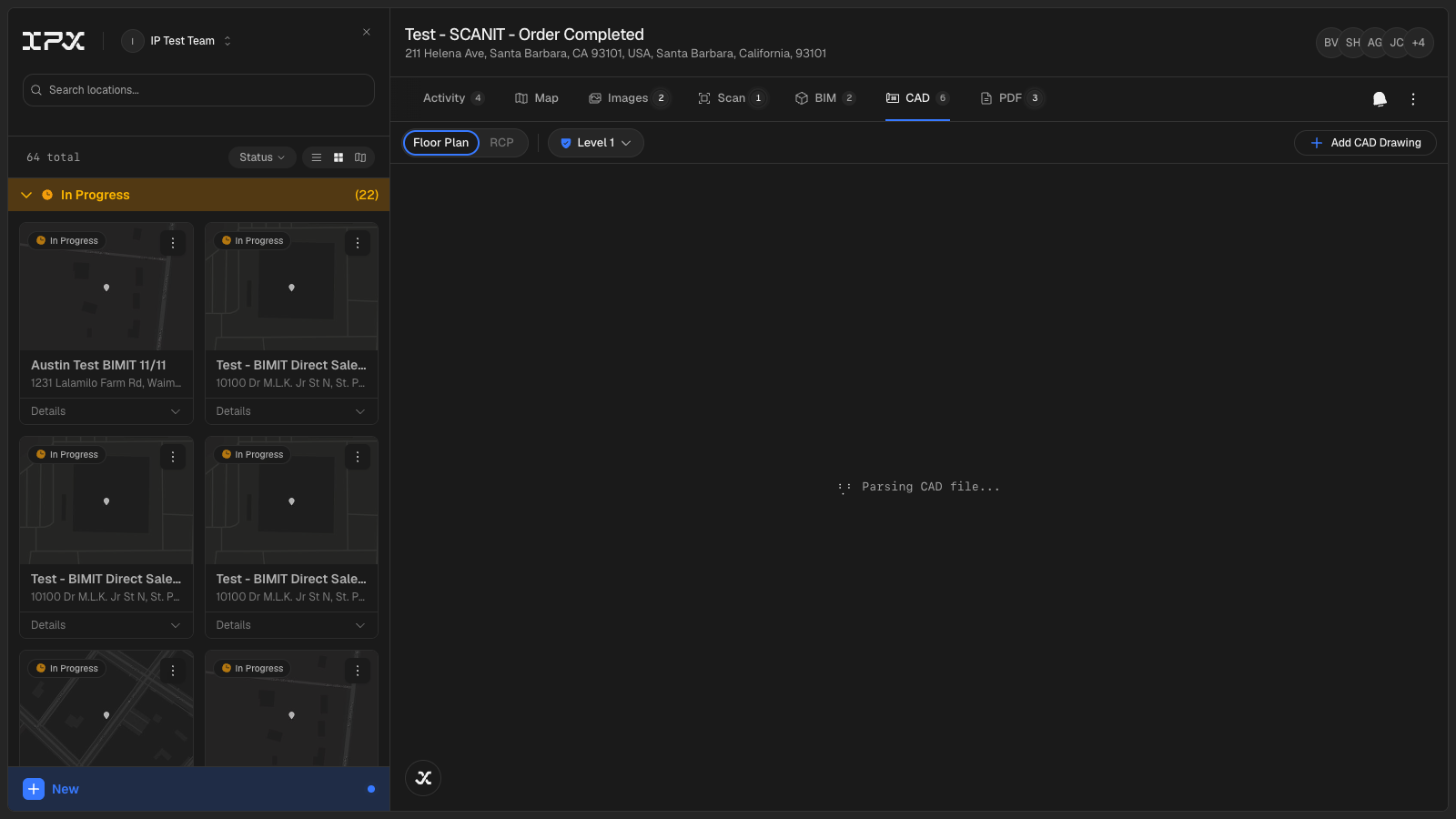The width and height of the screenshot is (1456, 819).
Task: Open the Status filter dropdown
Action: pos(262,157)
